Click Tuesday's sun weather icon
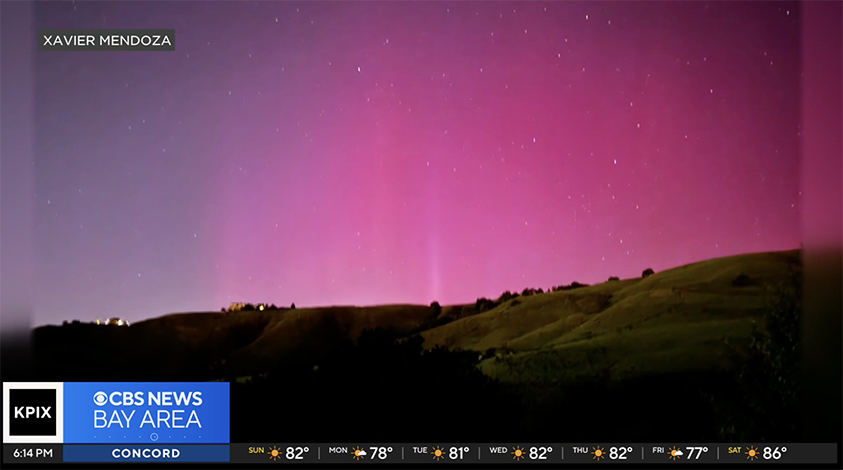Screen dimensions: 843x470 pos(438,453)
